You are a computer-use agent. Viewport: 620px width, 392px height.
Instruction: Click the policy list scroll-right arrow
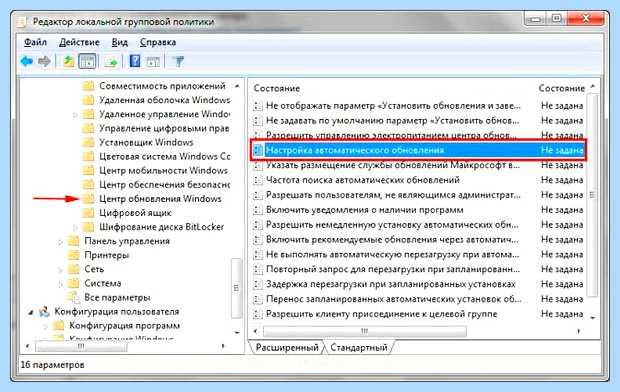[579, 331]
